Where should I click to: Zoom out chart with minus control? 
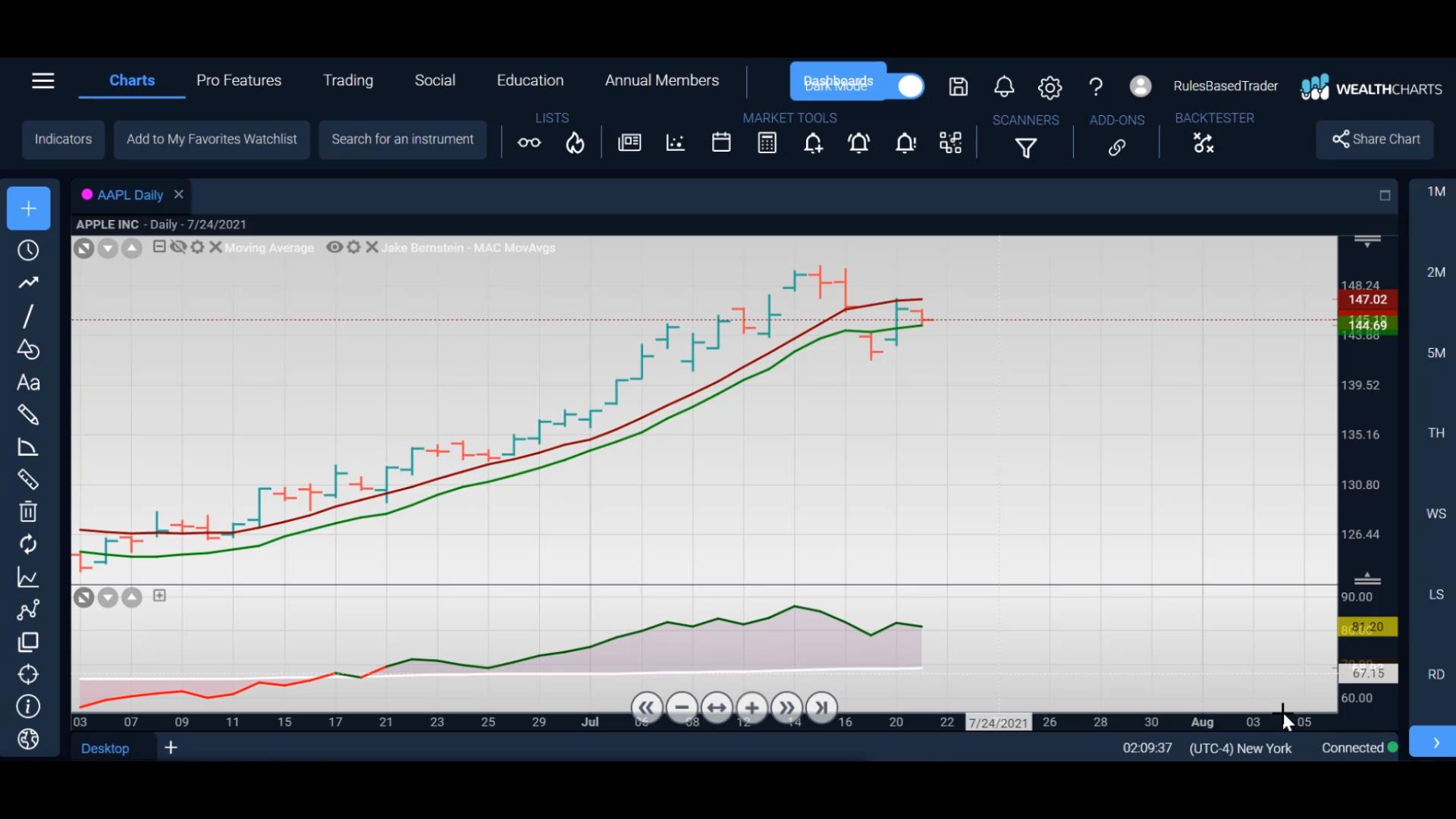[681, 708]
